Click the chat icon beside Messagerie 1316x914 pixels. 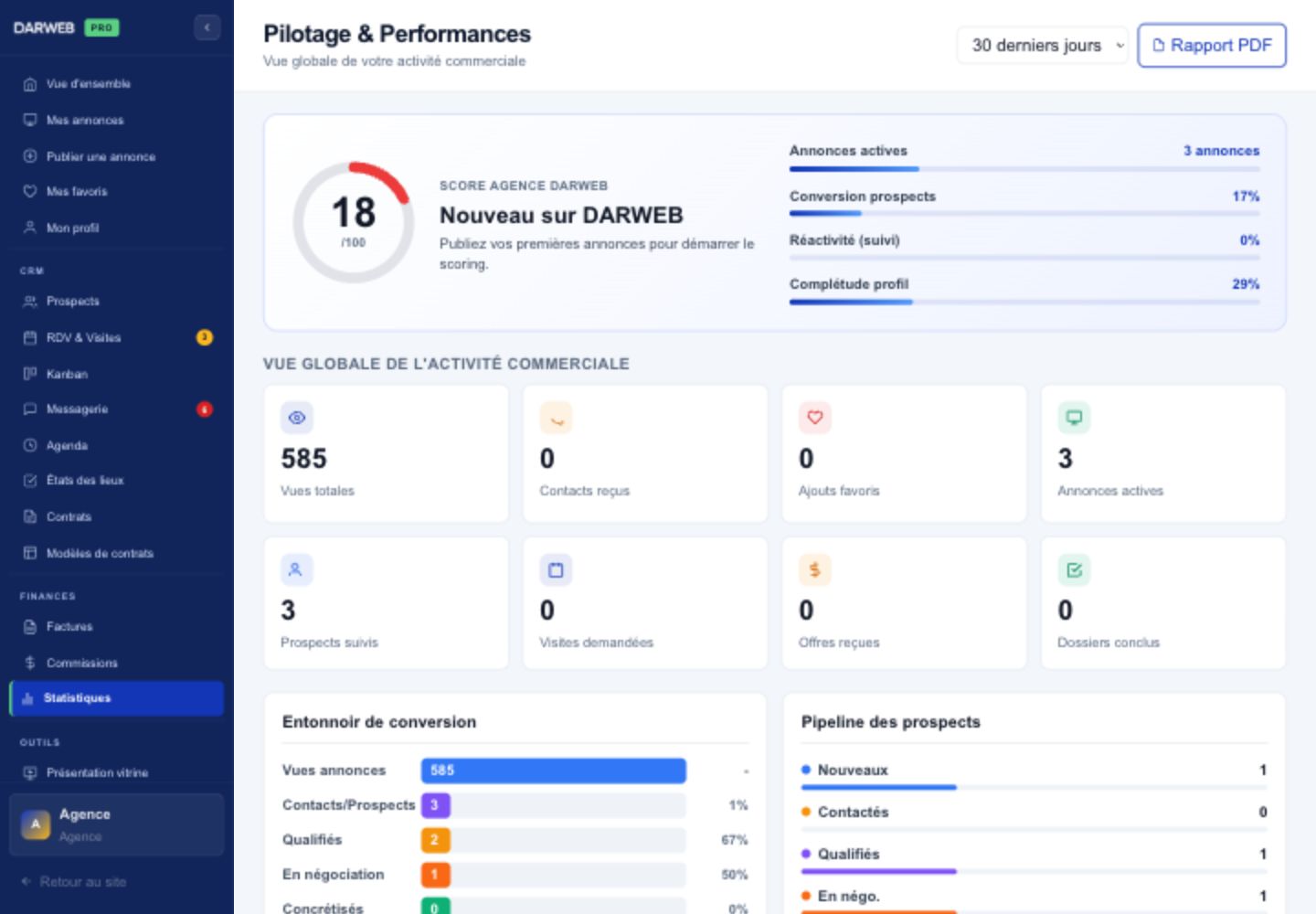[x=30, y=409]
